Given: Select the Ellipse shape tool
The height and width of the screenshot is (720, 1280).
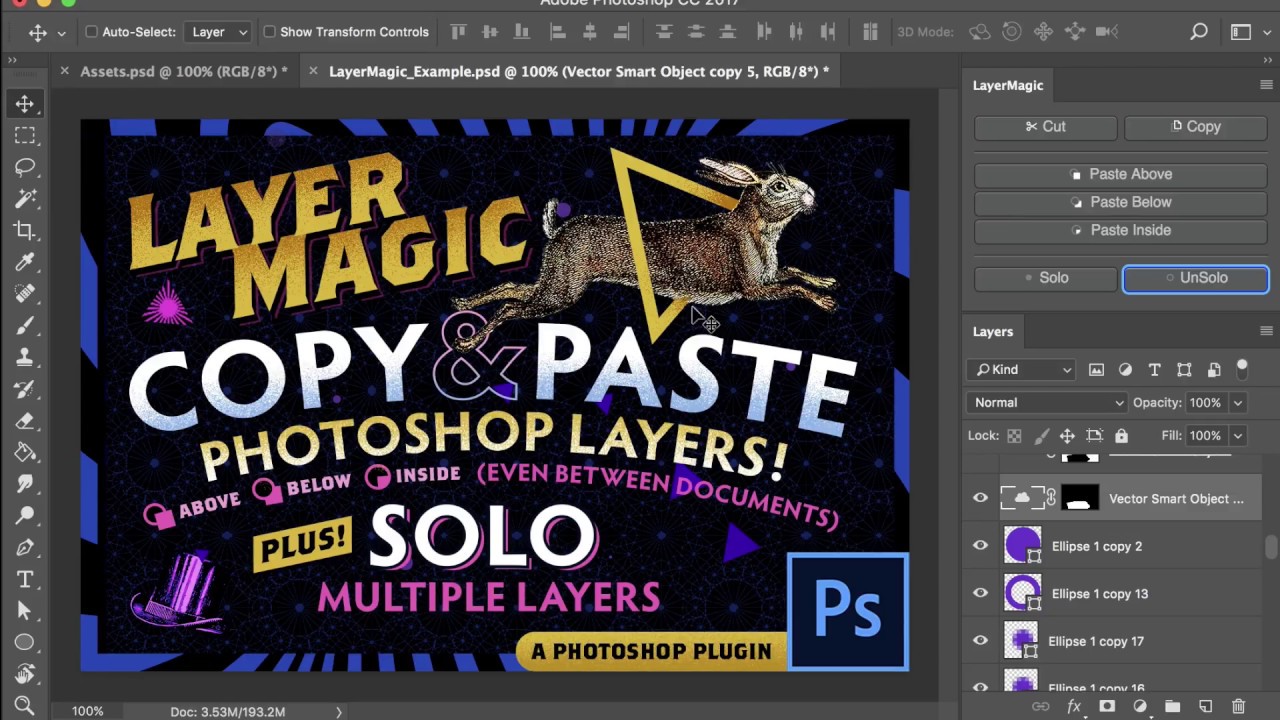Looking at the screenshot, I should 25,642.
